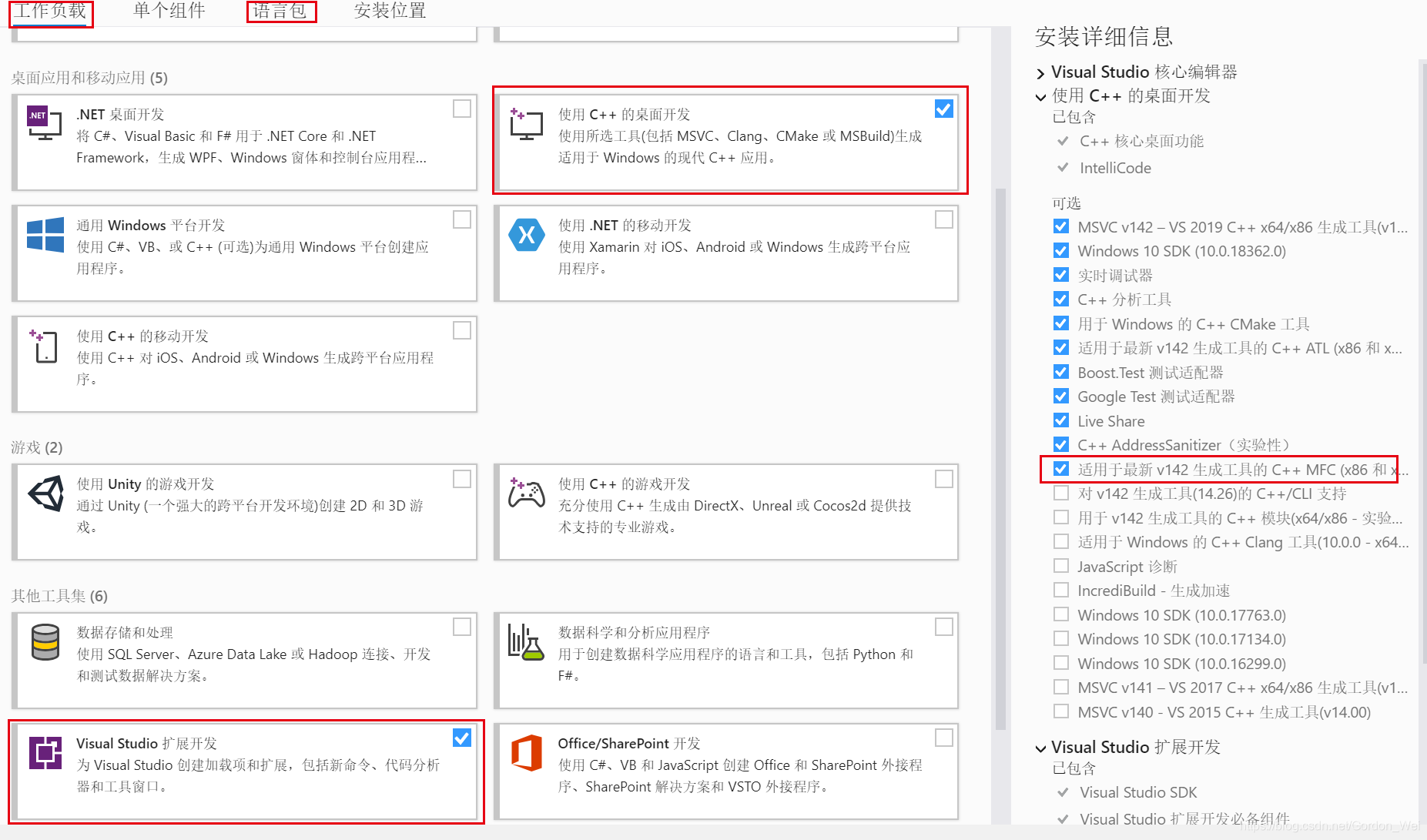Image resolution: width=1427 pixels, height=840 pixels.
Task: Enable IncrediBuild - 生成加速
Action: click(x=1061, y=590)
